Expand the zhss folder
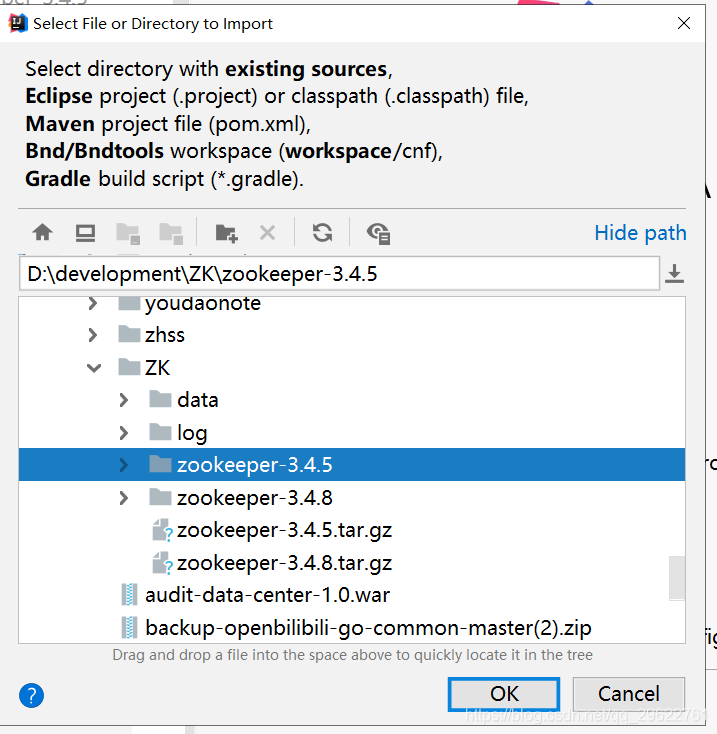The height and width of the screenshot is (734, 717). pos(93,335)
